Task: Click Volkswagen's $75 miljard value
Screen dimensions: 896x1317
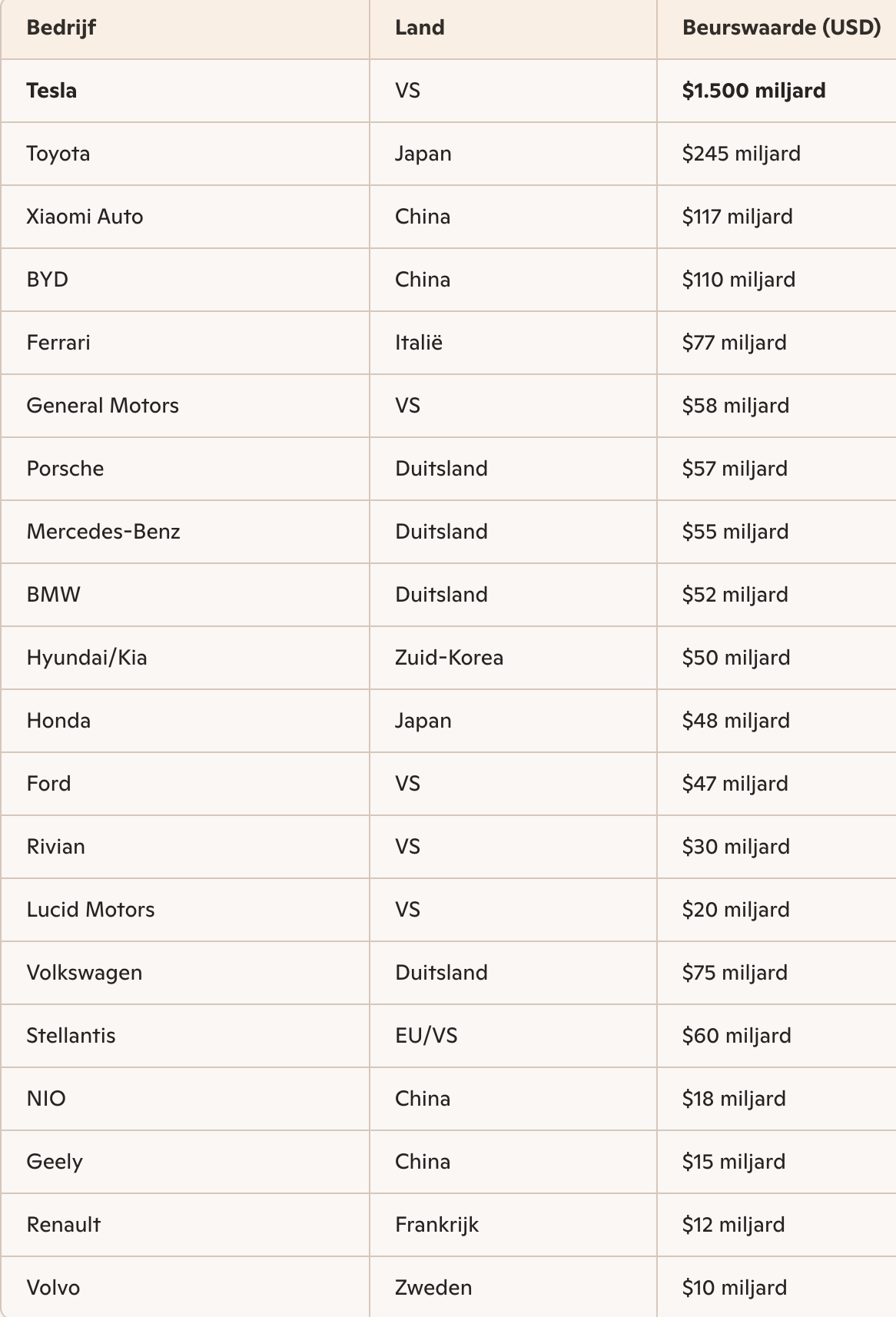Action: coord(735,973)
